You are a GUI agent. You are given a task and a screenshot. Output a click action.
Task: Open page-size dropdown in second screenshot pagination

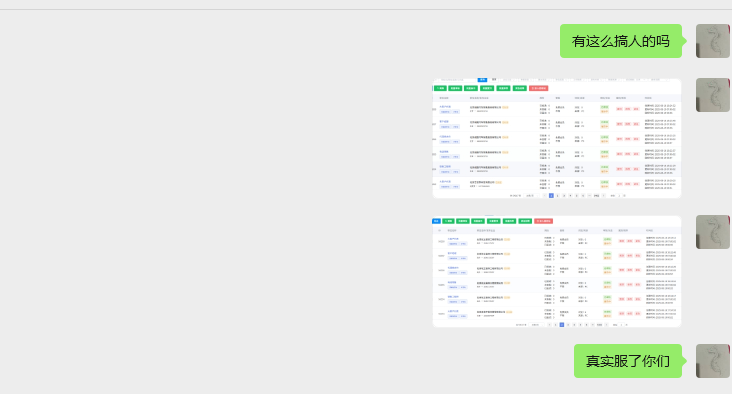(536, 324)
